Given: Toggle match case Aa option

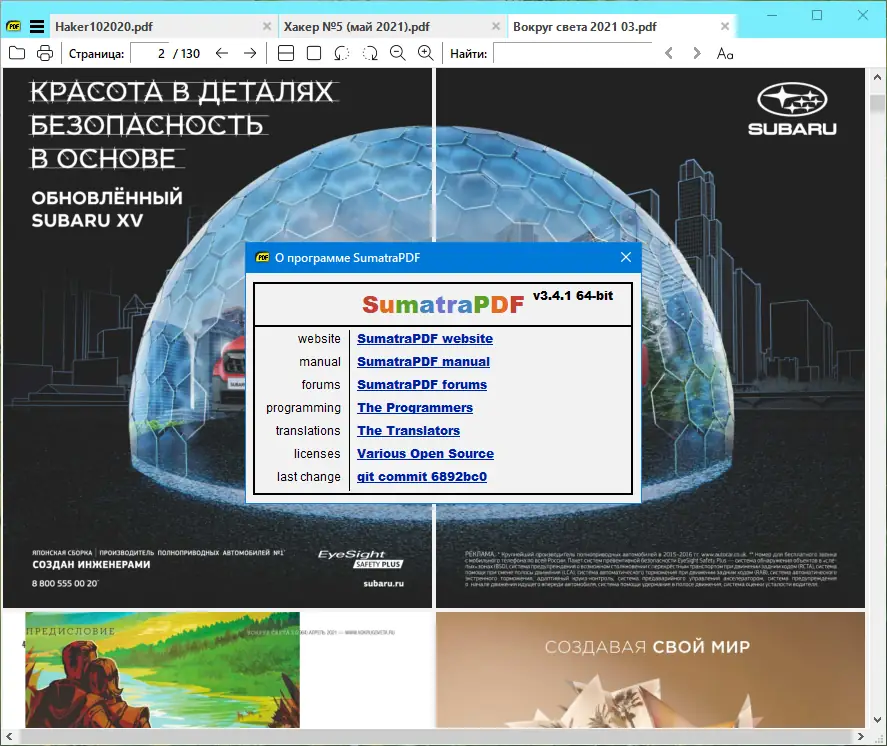Looking at the screenshot, I should (725, 53).
